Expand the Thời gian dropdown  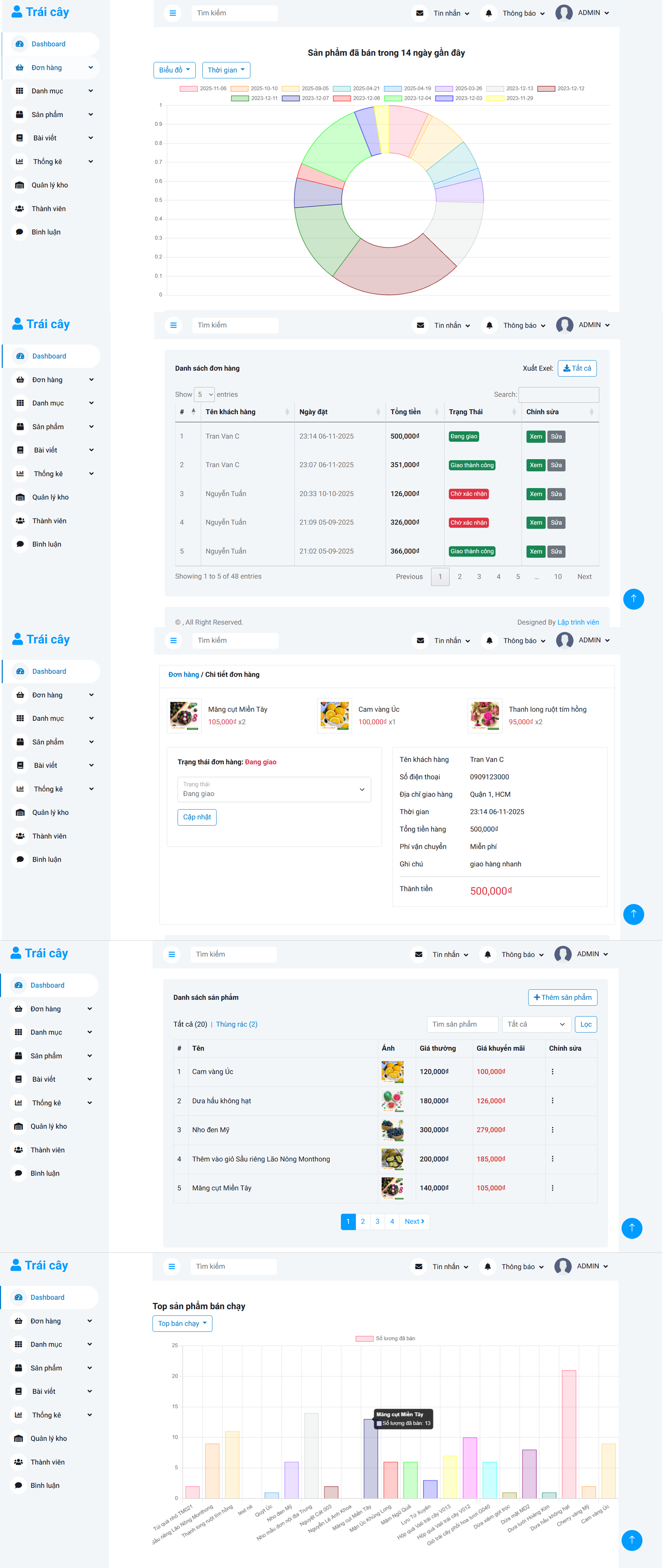(x=226, y=69)
